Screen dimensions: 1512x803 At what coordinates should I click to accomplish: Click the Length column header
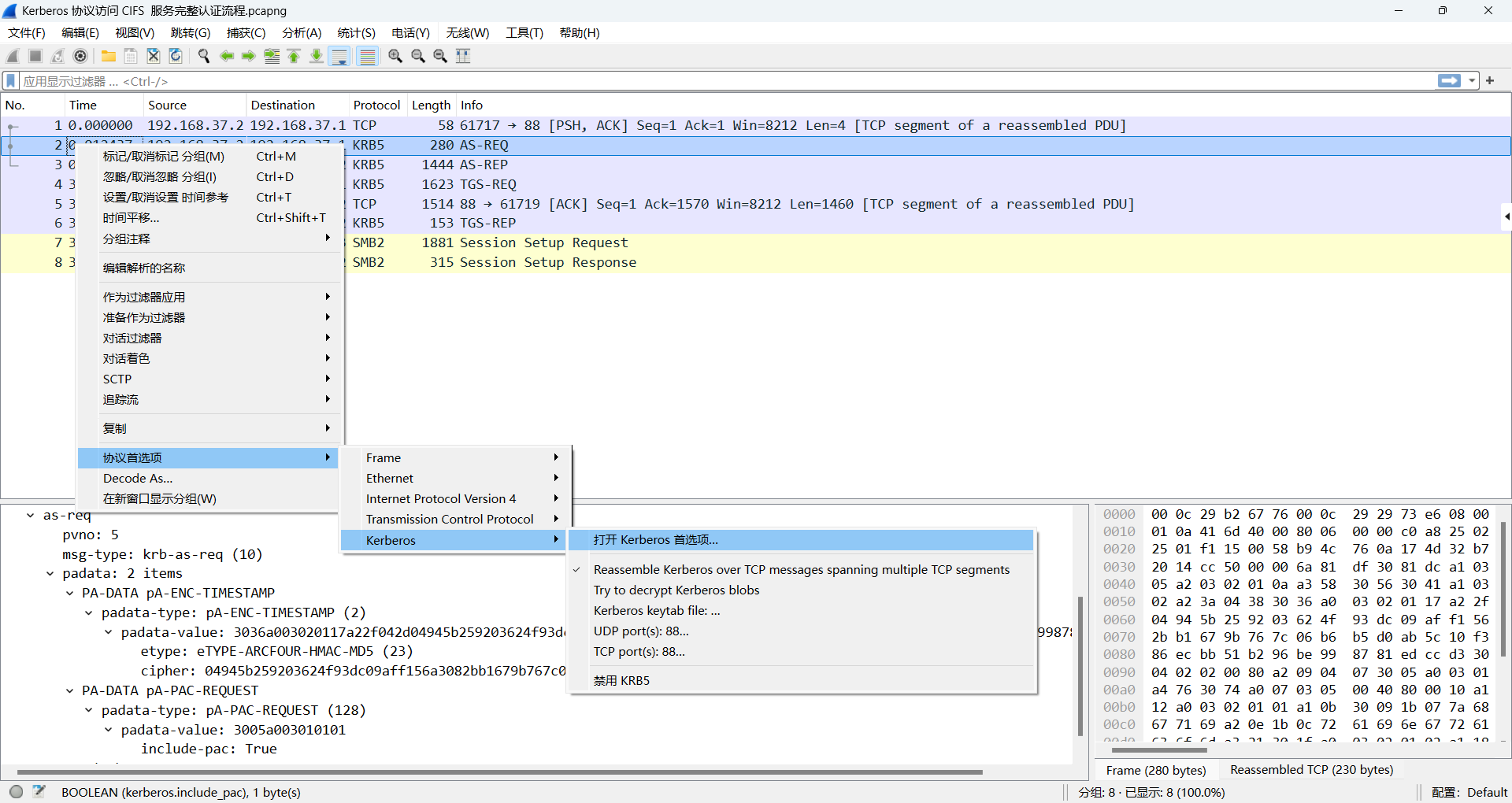432,105
